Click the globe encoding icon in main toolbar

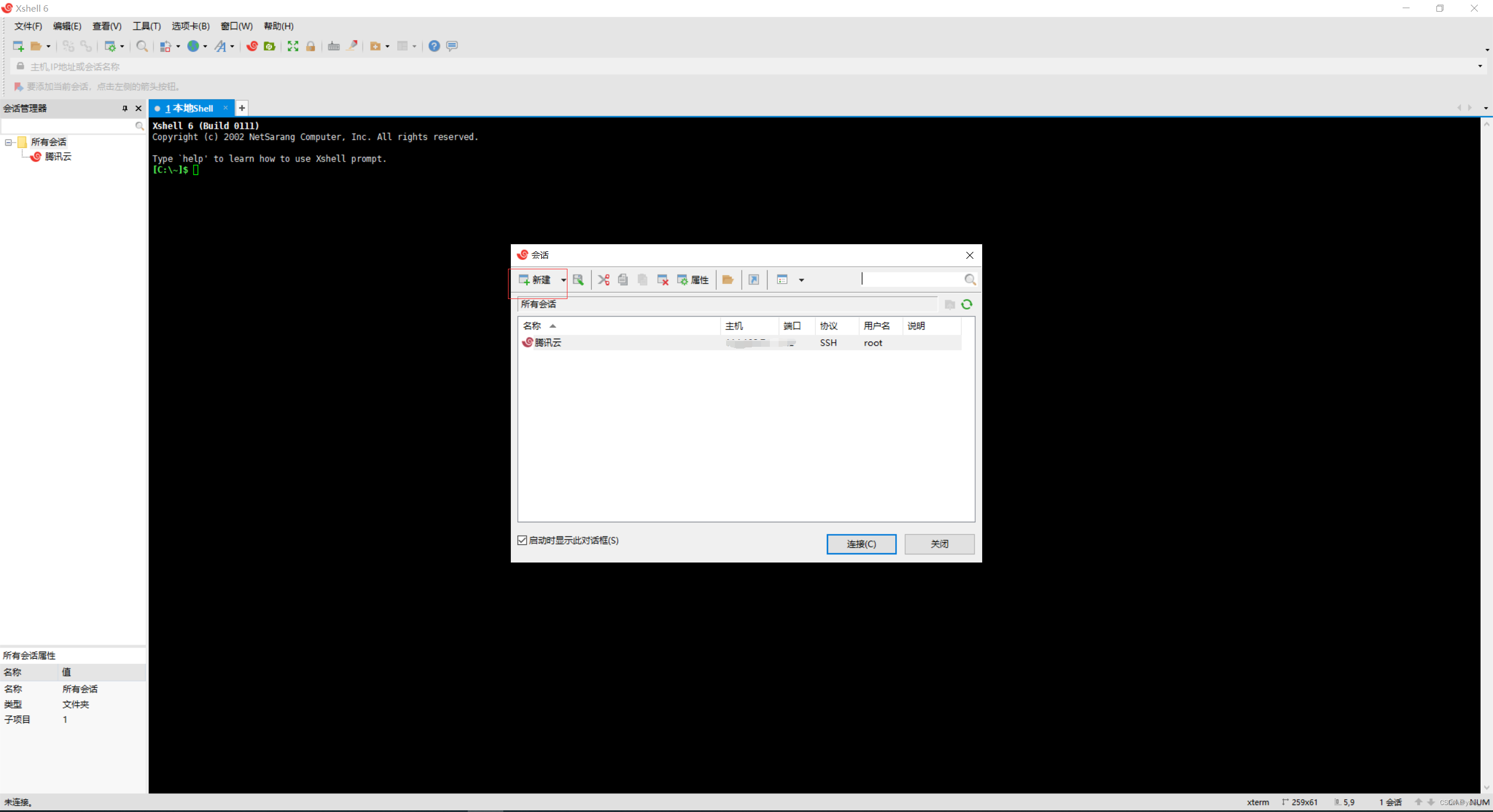pyautogui.click(x=193, y=46)
